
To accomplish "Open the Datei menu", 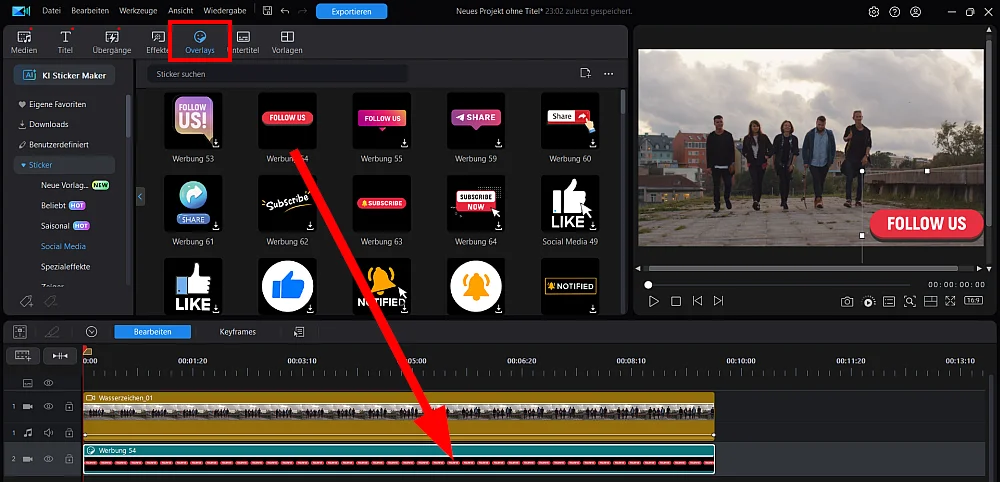I will 51,11.
